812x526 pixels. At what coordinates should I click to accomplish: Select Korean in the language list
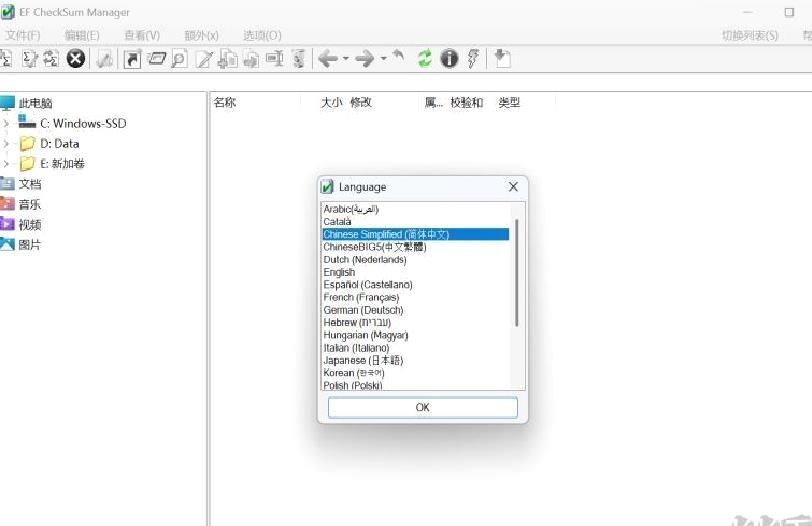click(x=415, y=373)
